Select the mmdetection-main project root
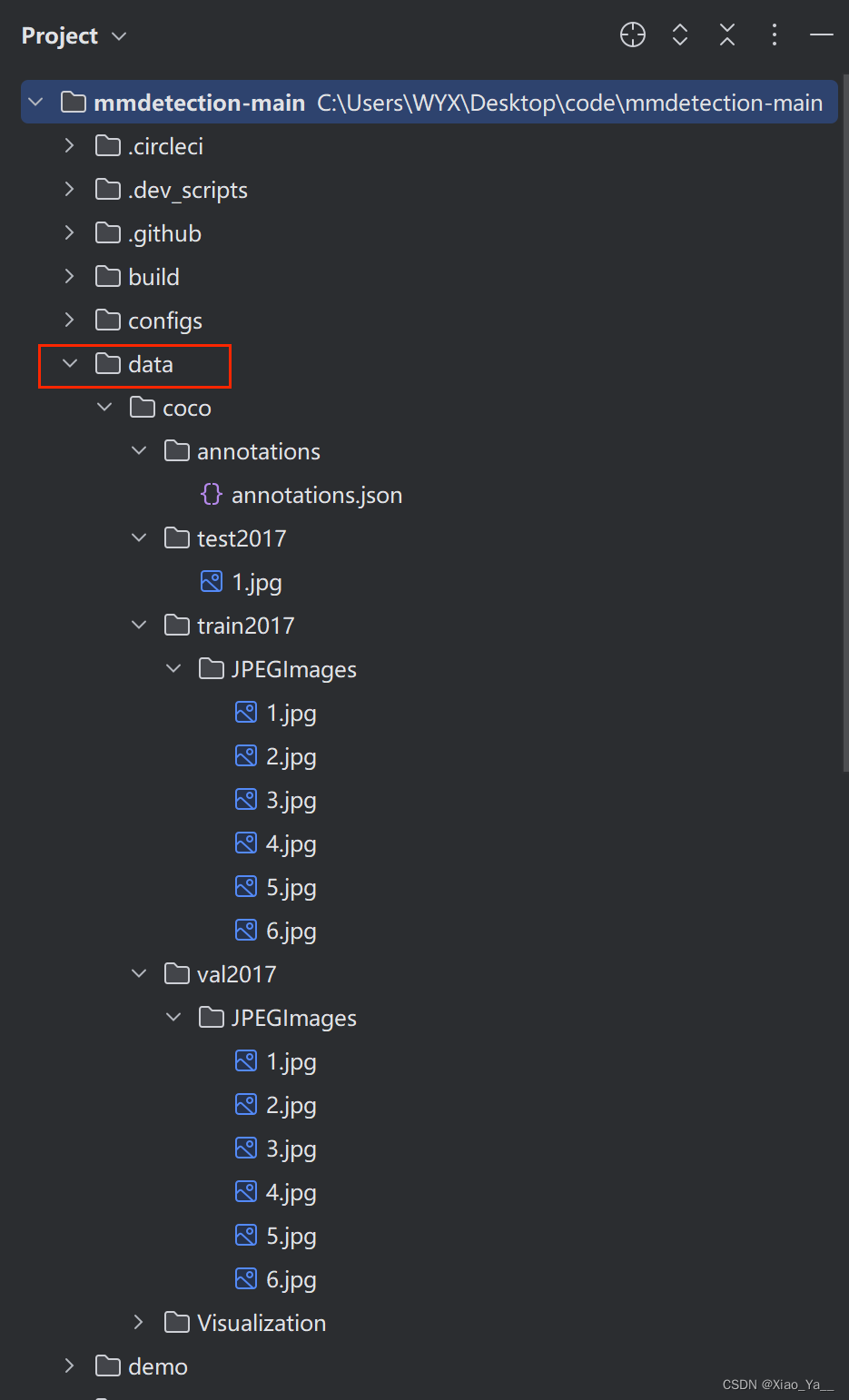Image resolution: width=849 pixels, height=1400 pixels. tap(199, 102)
